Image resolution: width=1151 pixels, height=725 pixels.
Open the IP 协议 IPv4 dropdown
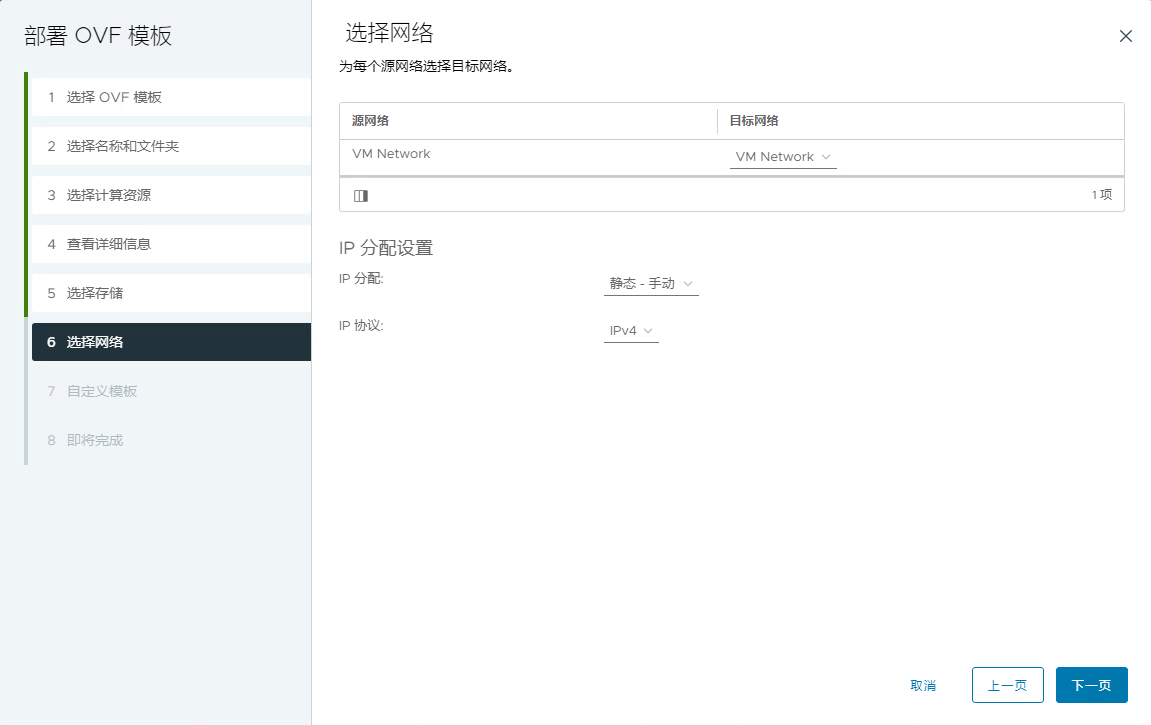pyautogui.click(x=631, y=331)
